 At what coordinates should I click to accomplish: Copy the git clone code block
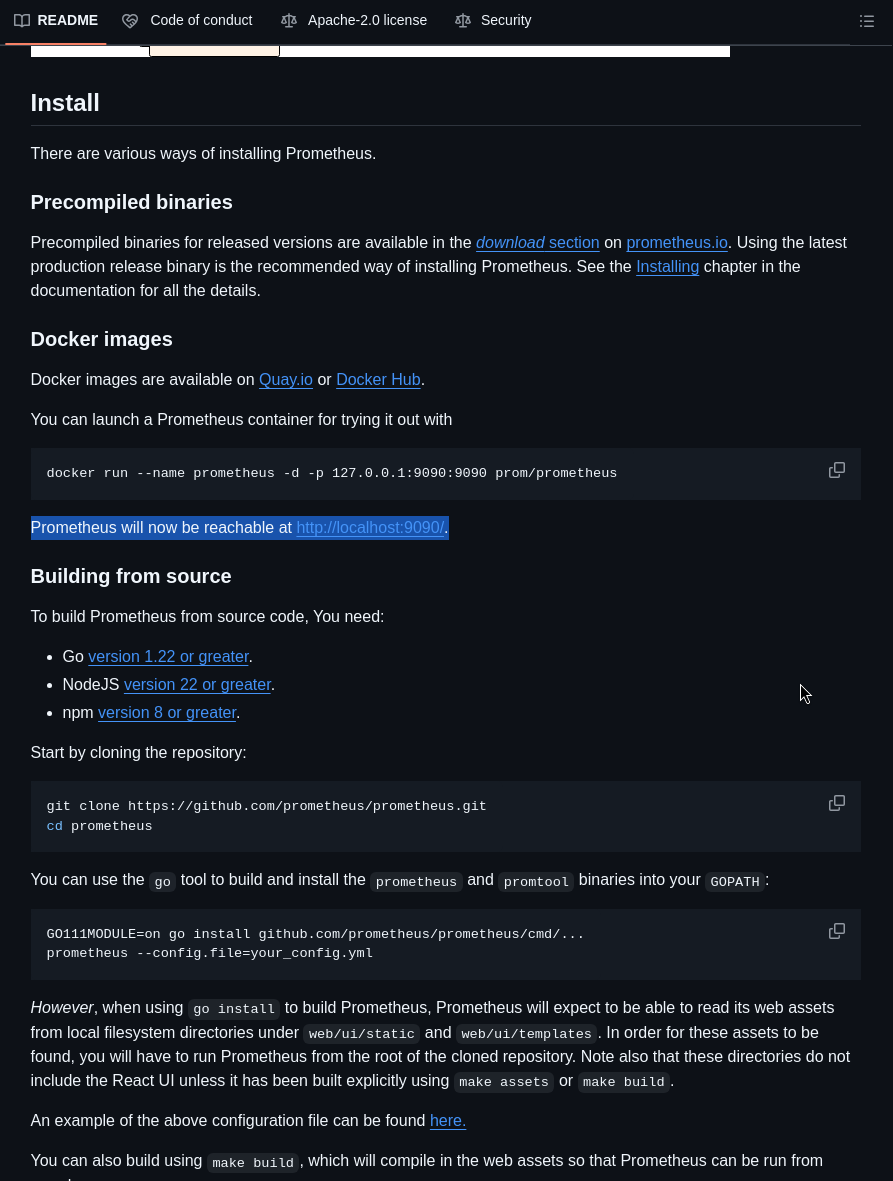(x=837, y=803)
